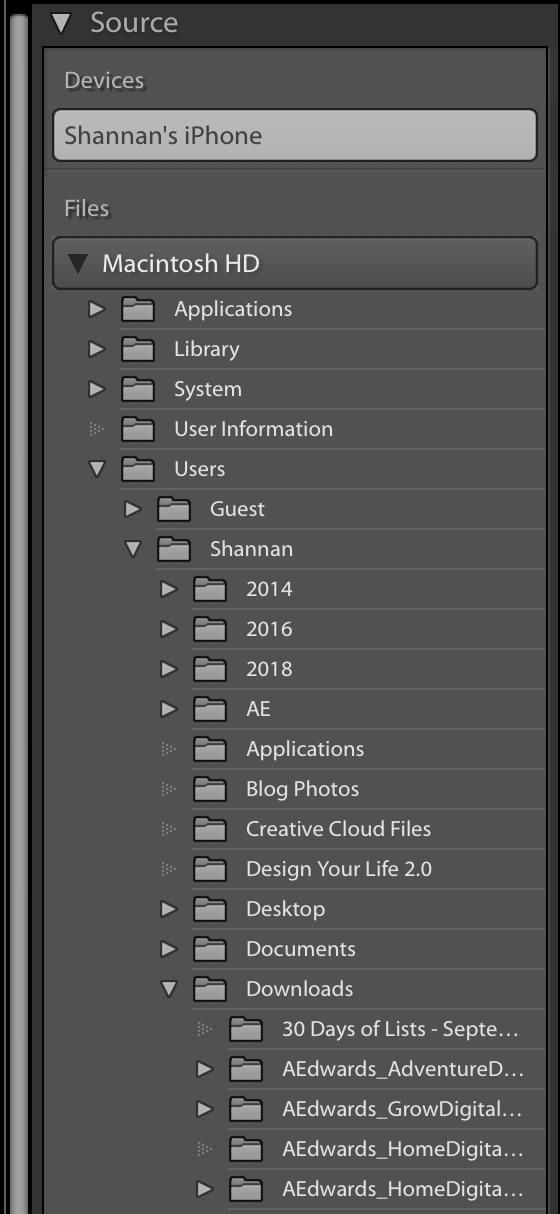560x1214 pixels.
Task: Click the 30 Days of Lists folder icon
Action: tap(246, 1029)
